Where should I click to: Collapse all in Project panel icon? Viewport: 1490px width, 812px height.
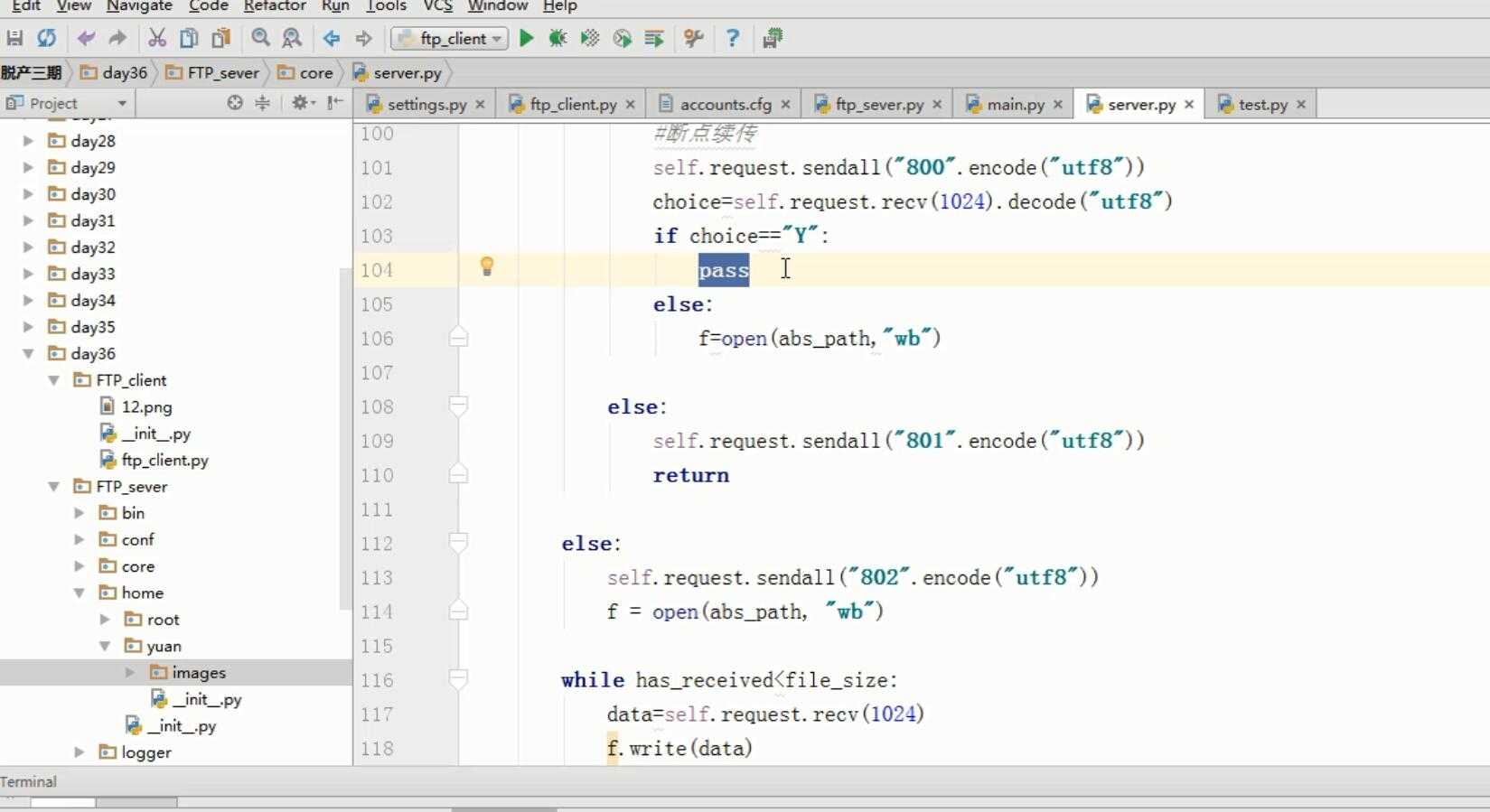[262, 103]
